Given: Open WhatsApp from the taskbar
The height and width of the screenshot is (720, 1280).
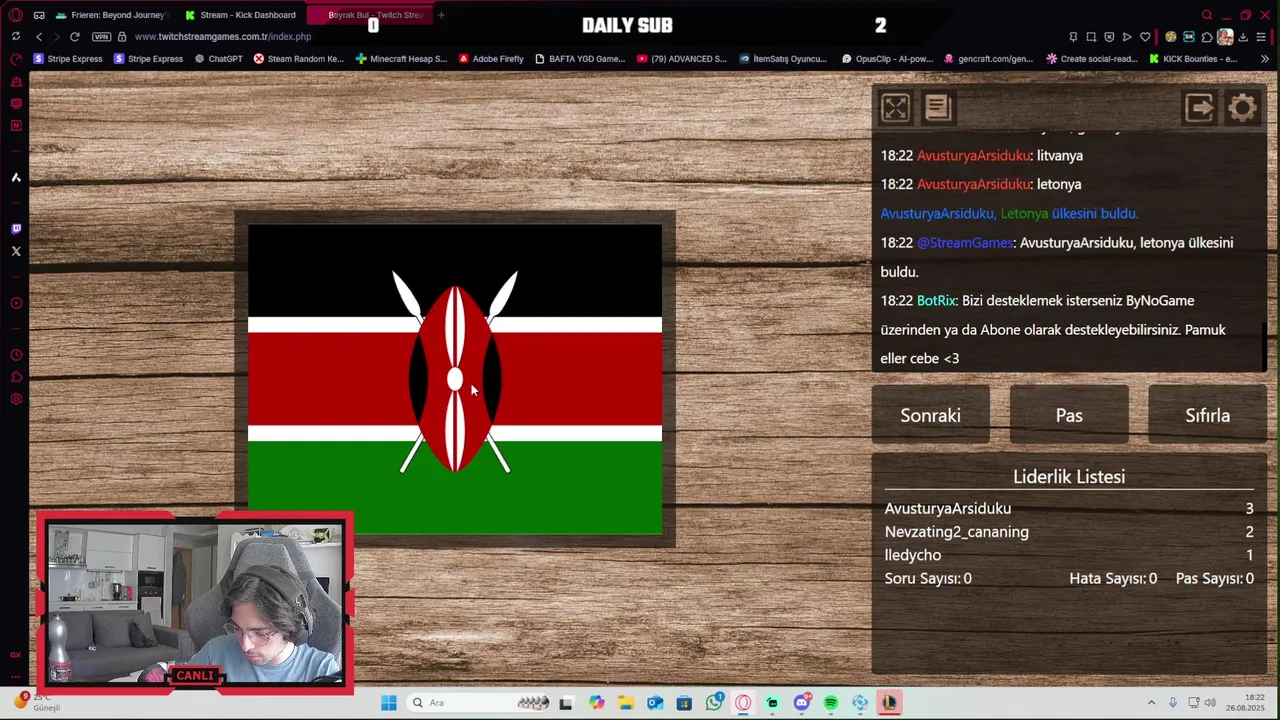Looking at the screenshot, I should click(714, 703).
